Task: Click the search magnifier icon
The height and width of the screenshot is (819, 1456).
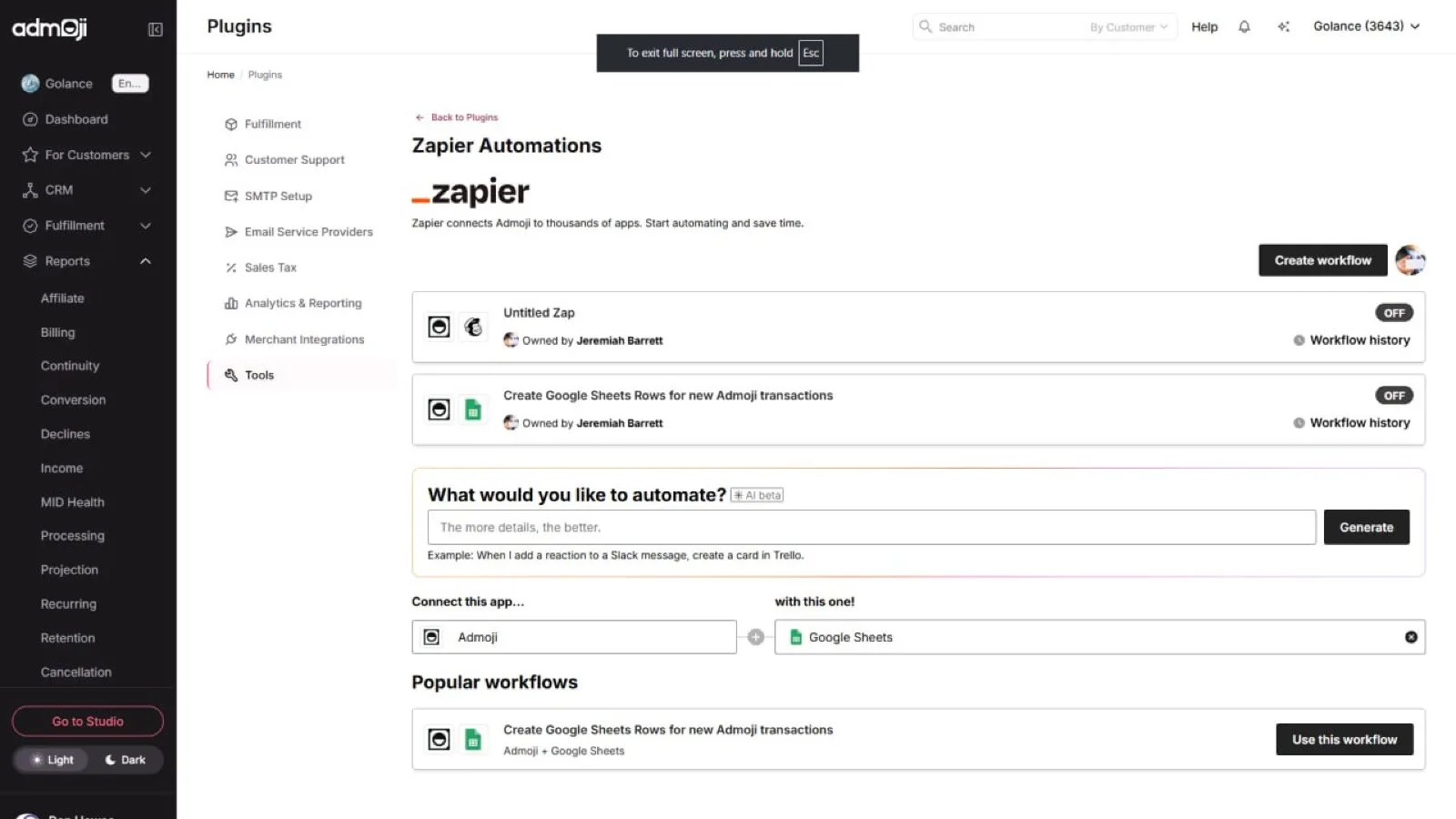Action: (x=925, y=26)
